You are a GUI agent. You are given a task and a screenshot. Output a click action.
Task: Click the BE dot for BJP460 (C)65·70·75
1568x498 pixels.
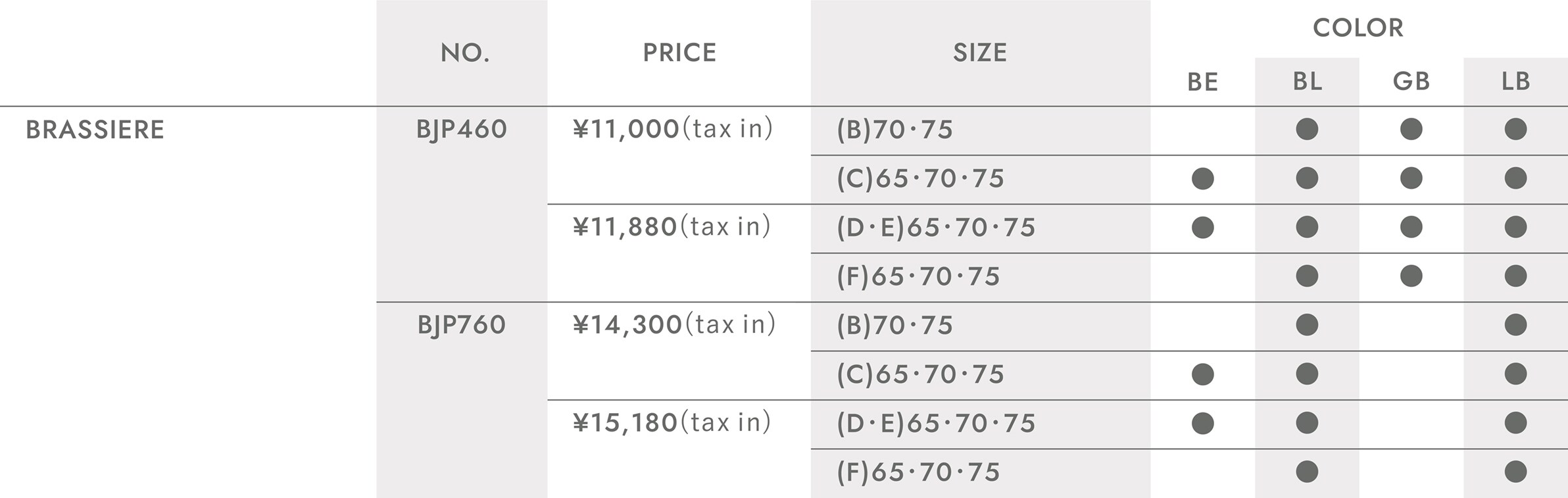[1203, 178]
